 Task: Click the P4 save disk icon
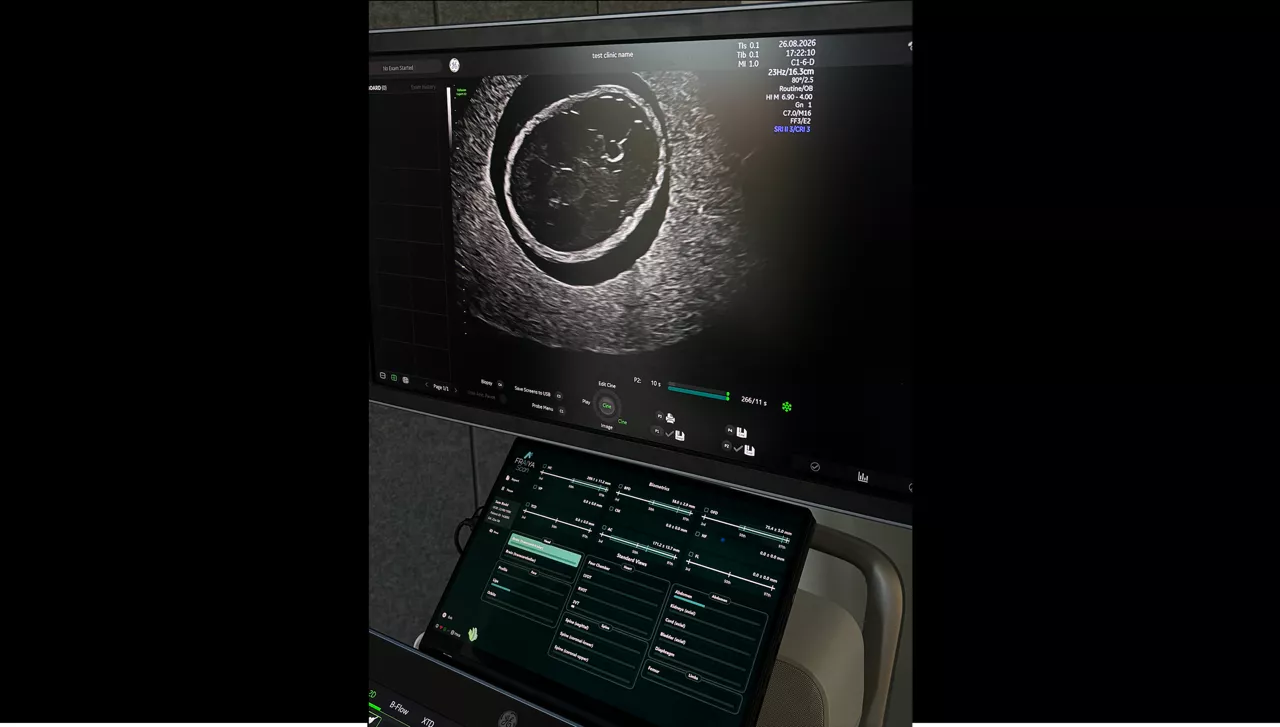pyautogui.click(x=741, y=432)
